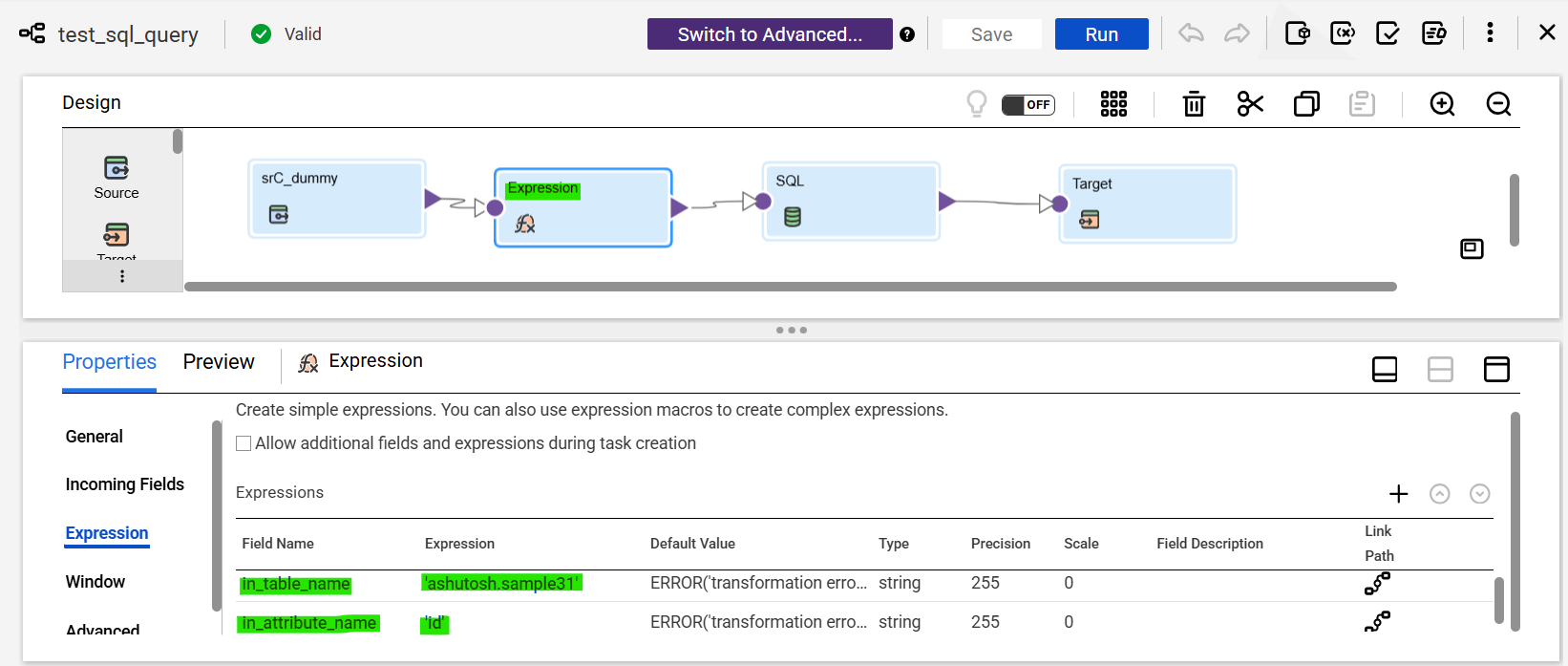Open link path for in_table_name row
Screen dimensions: 1568x666
pyautogui.click(x=1377, y=583)
